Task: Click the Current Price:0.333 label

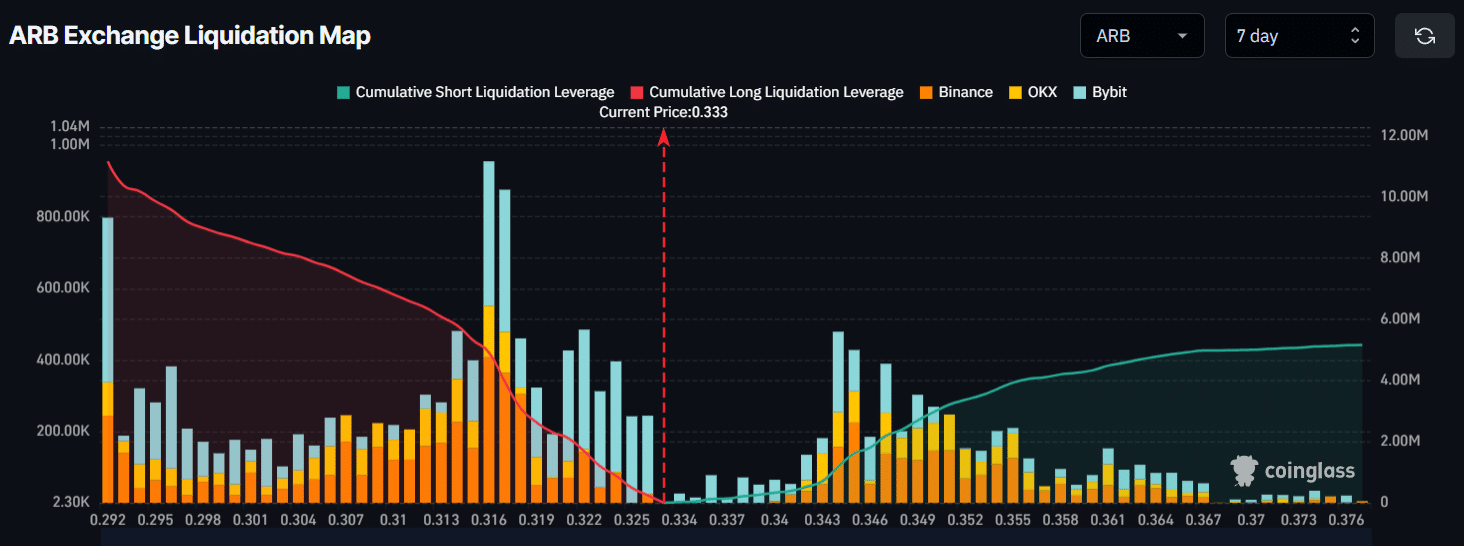Action: click(663, 112)
